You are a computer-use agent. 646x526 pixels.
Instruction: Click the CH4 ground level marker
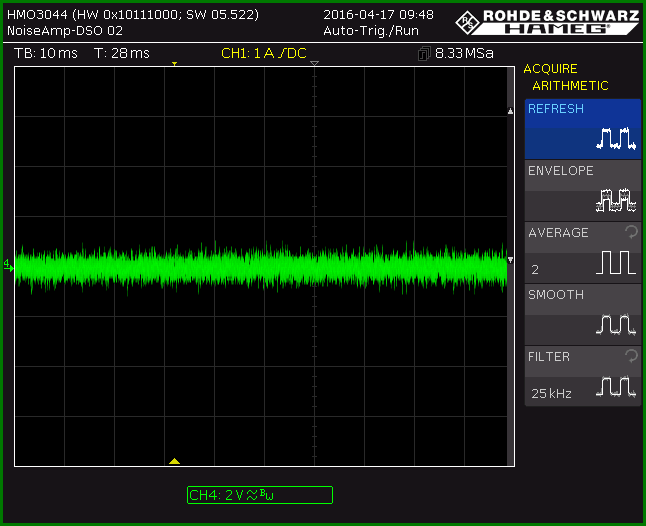coord(9,266)
